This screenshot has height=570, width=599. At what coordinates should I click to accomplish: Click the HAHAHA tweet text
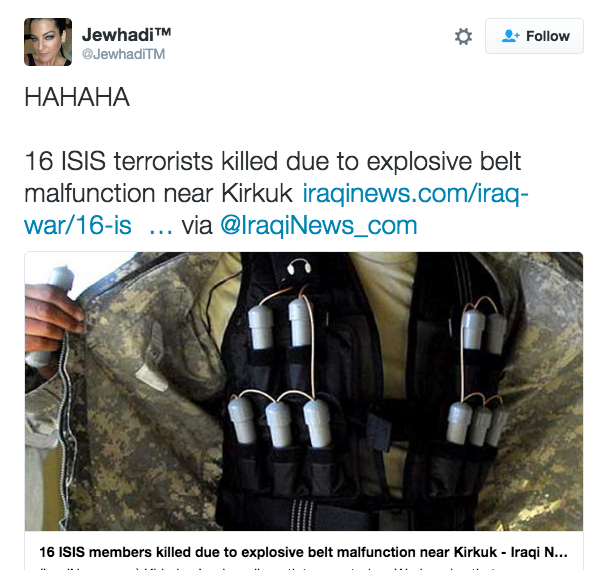tap(77, 97)
